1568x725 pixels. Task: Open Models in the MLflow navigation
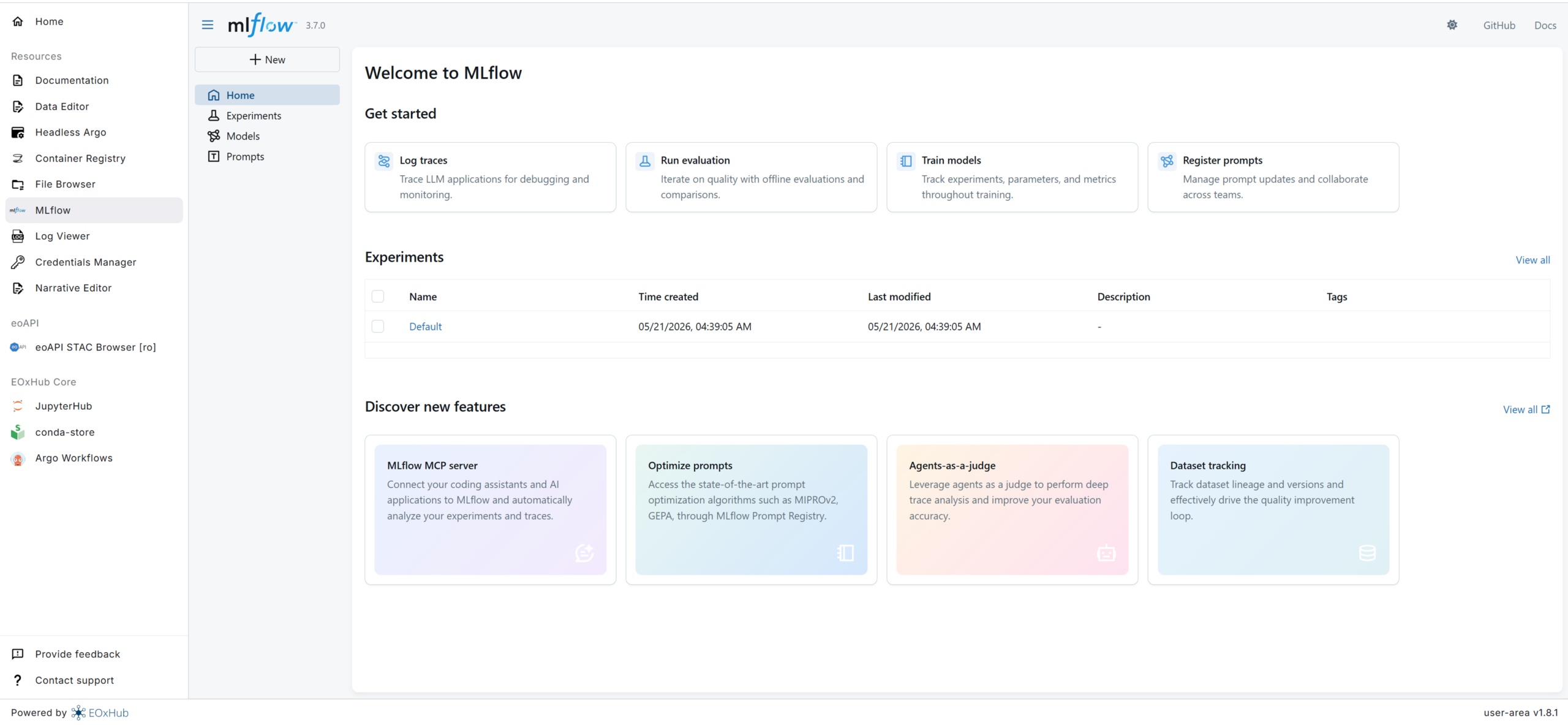point(267,136)
